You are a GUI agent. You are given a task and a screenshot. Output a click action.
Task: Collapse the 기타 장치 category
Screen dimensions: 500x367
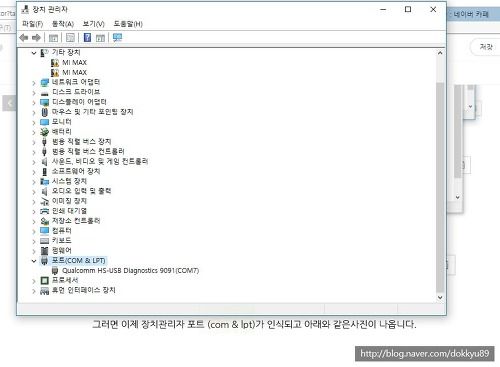tap(34, 53)
